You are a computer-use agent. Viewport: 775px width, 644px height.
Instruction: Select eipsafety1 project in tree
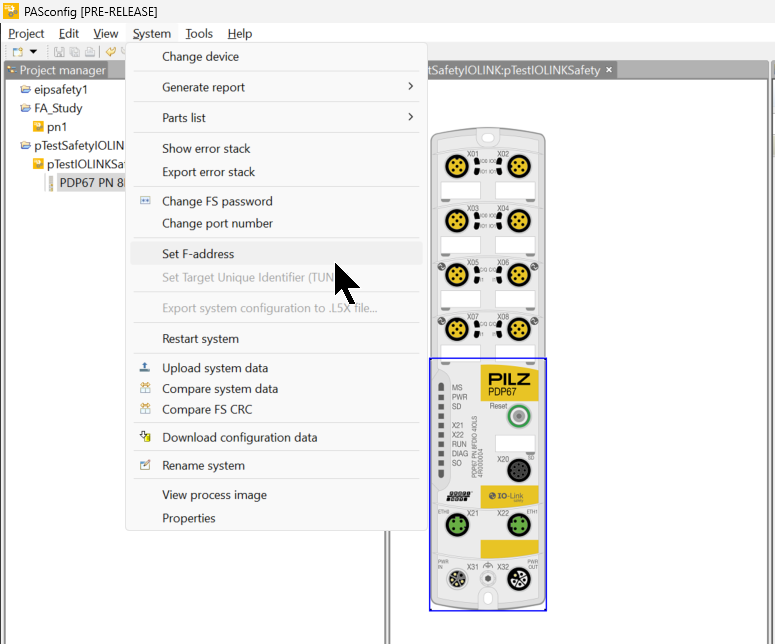click(x=61, y=89)
